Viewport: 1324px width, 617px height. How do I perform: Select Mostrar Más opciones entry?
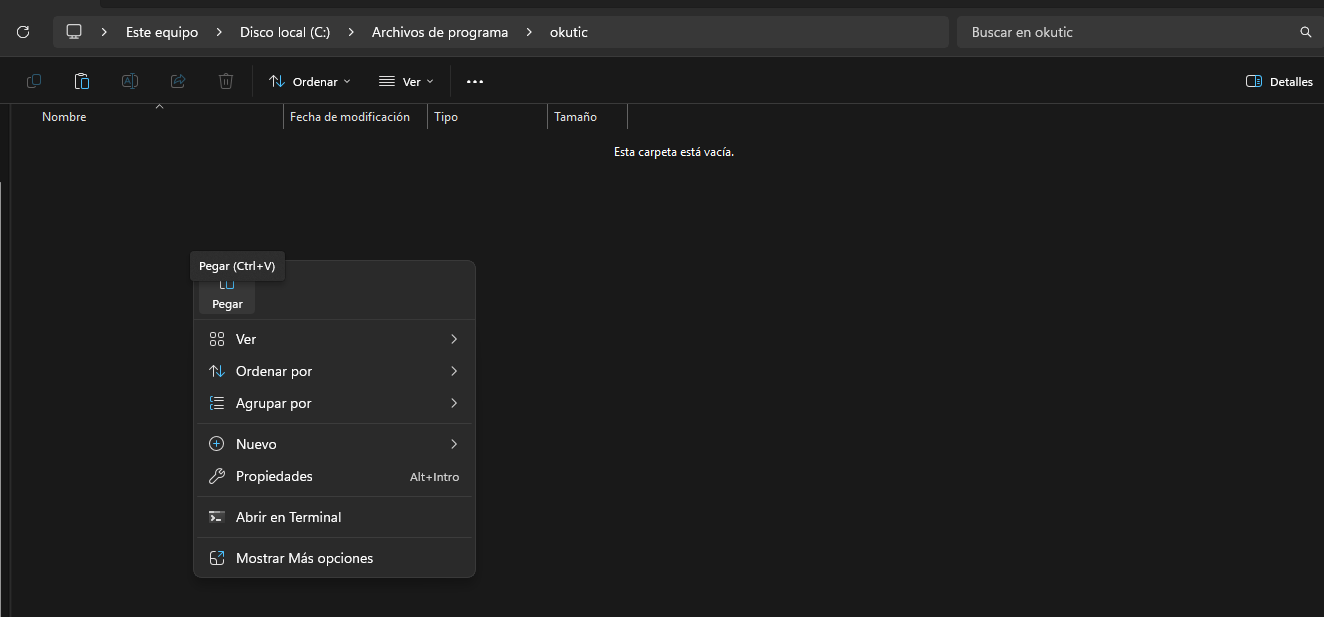[x=304, y=558]
